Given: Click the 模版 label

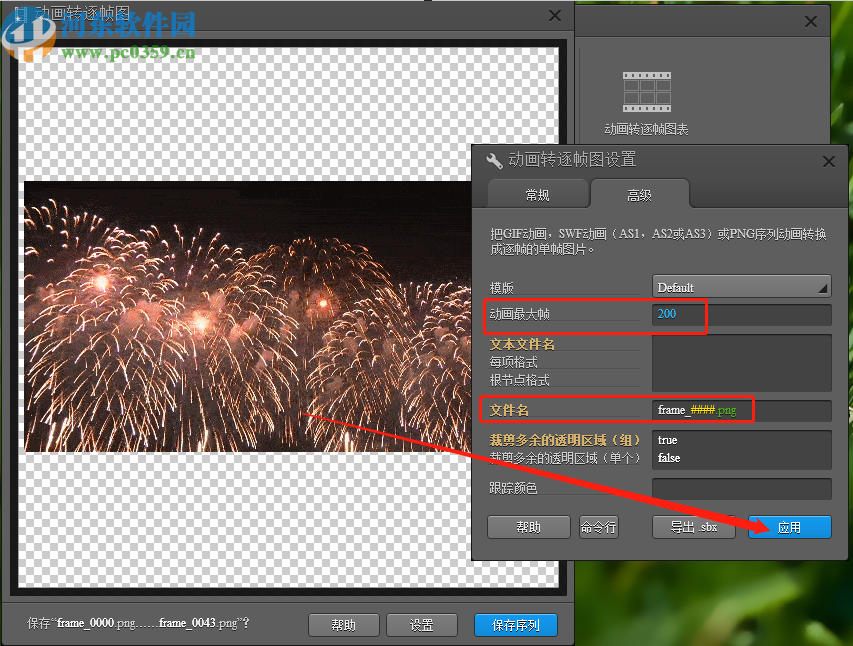Looking at the screenshot, I should (x=501, y=287).
